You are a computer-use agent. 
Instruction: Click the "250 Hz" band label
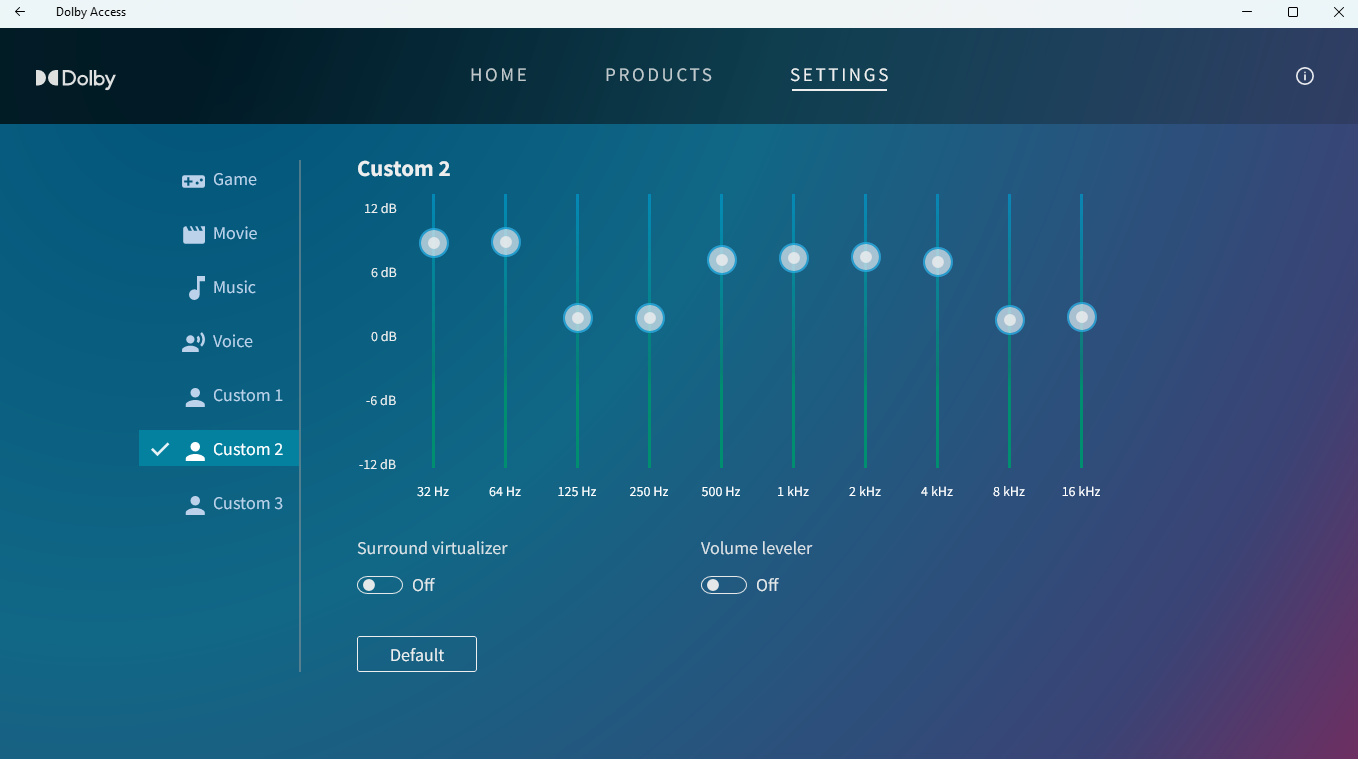click(649, 491)
